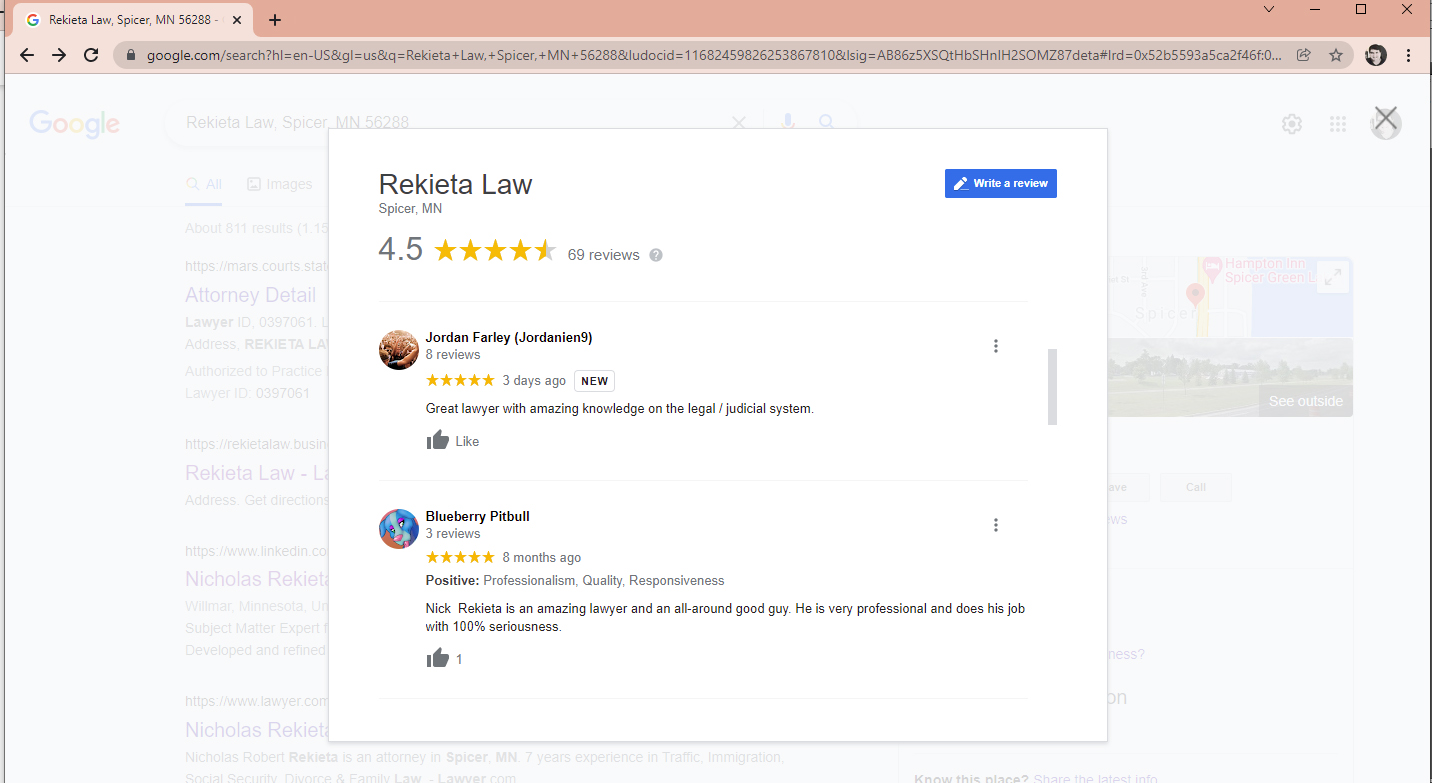The width and height of the screenshot is (1432, 783).
Task: Click the See outside street view button
Action: tap(1305, 401)
